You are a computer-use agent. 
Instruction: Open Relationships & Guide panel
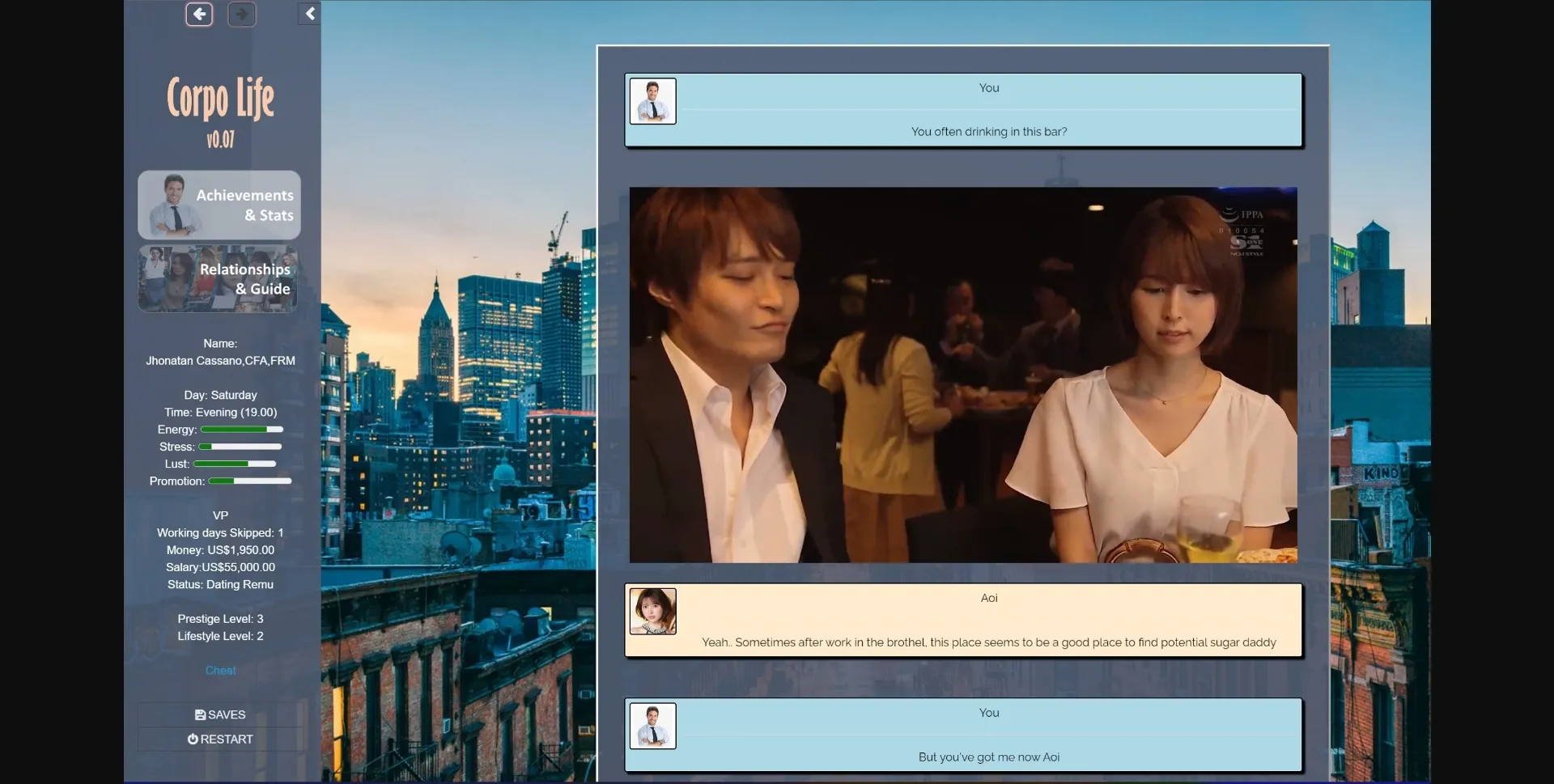click(x=219, y=279)
